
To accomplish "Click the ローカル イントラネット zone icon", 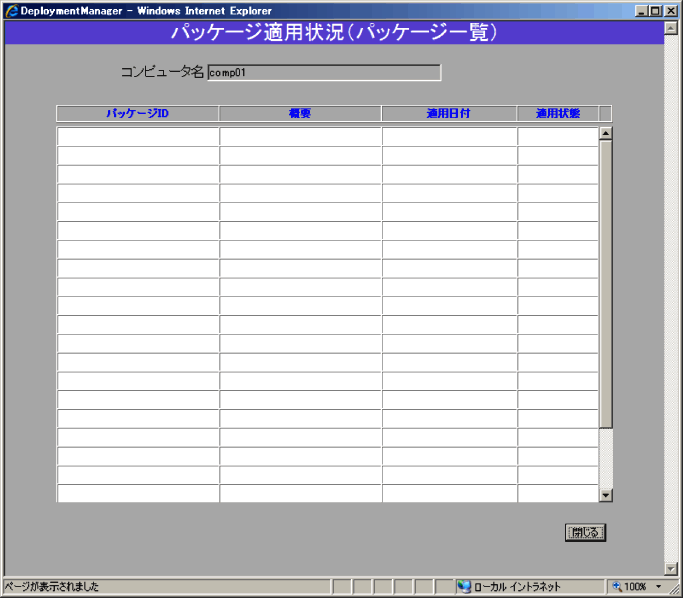I will click(464, 587).
